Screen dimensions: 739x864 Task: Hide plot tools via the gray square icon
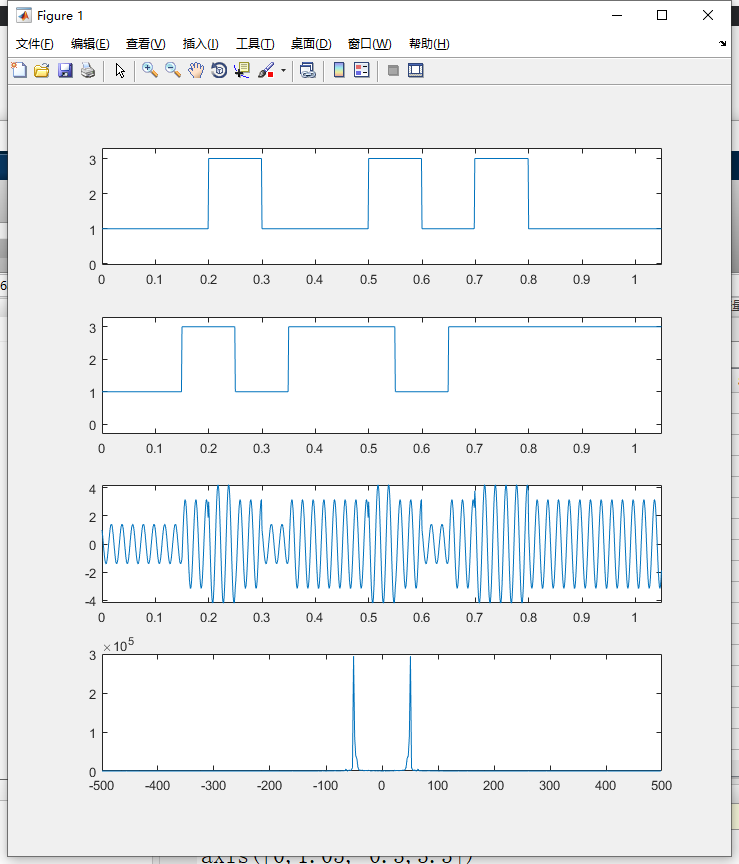pos(393,70)
